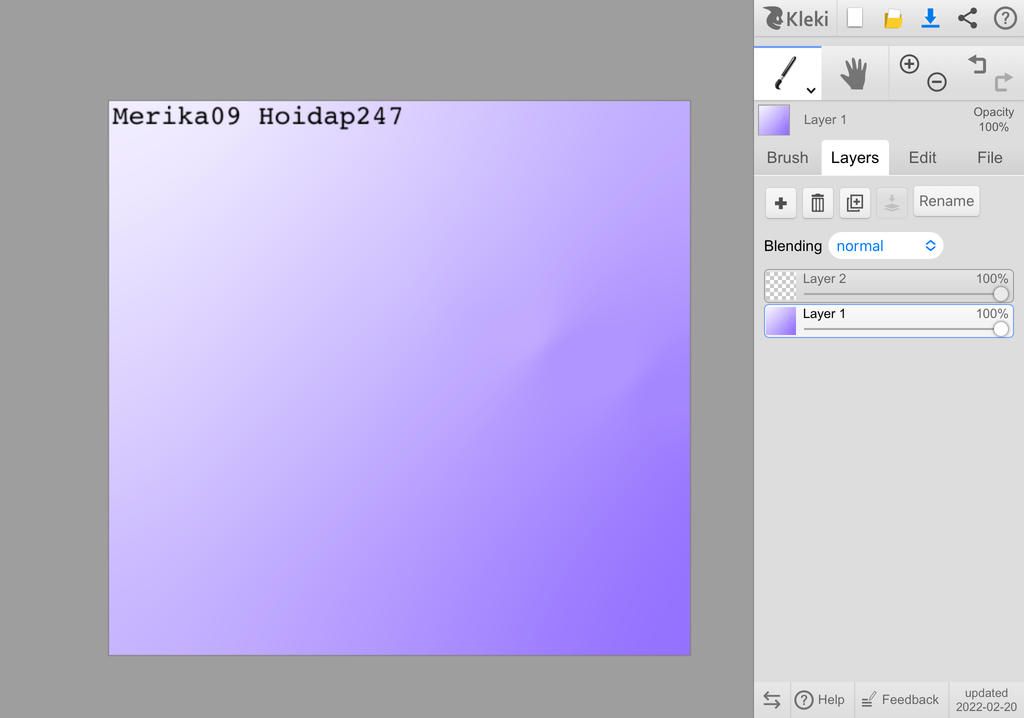
Task: Open the Help link at bottom
Action: [x=820, y=700]
